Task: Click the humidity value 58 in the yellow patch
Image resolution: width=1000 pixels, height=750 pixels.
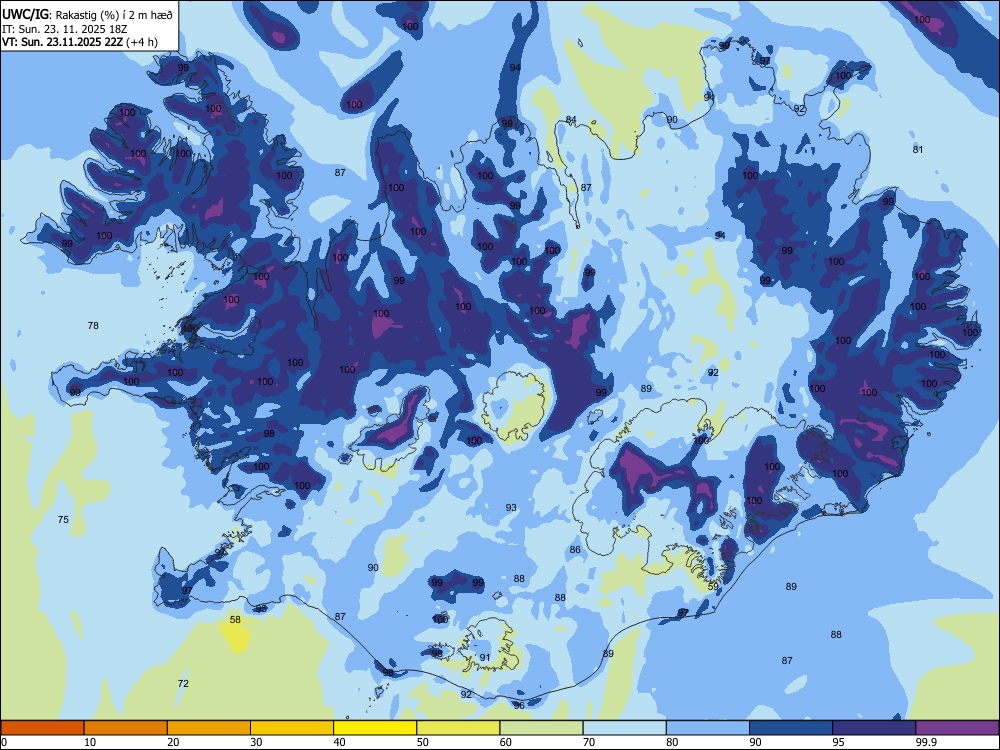Action: (235, 619)
